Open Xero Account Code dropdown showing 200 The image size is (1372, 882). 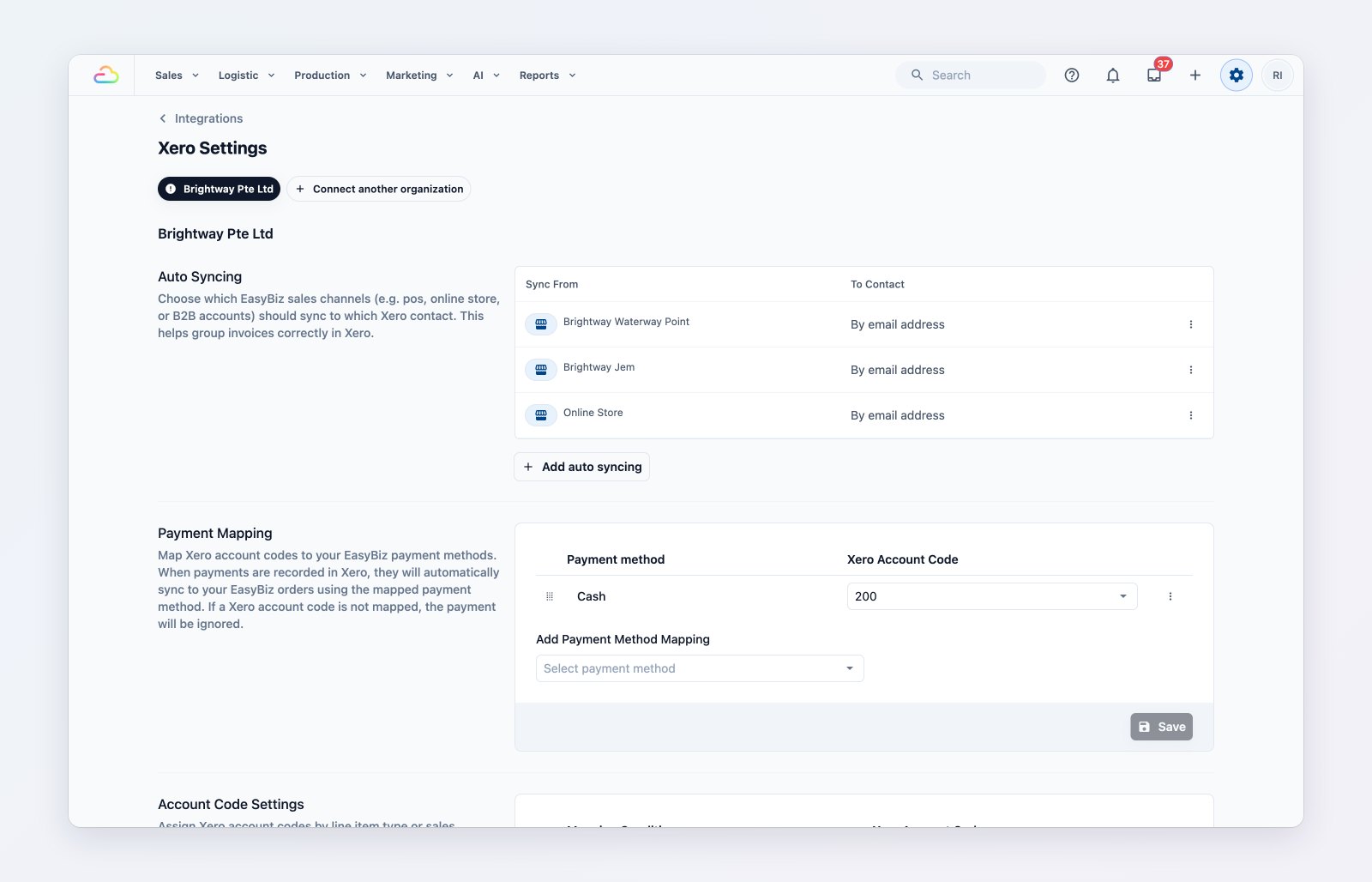tap(992, 596)
